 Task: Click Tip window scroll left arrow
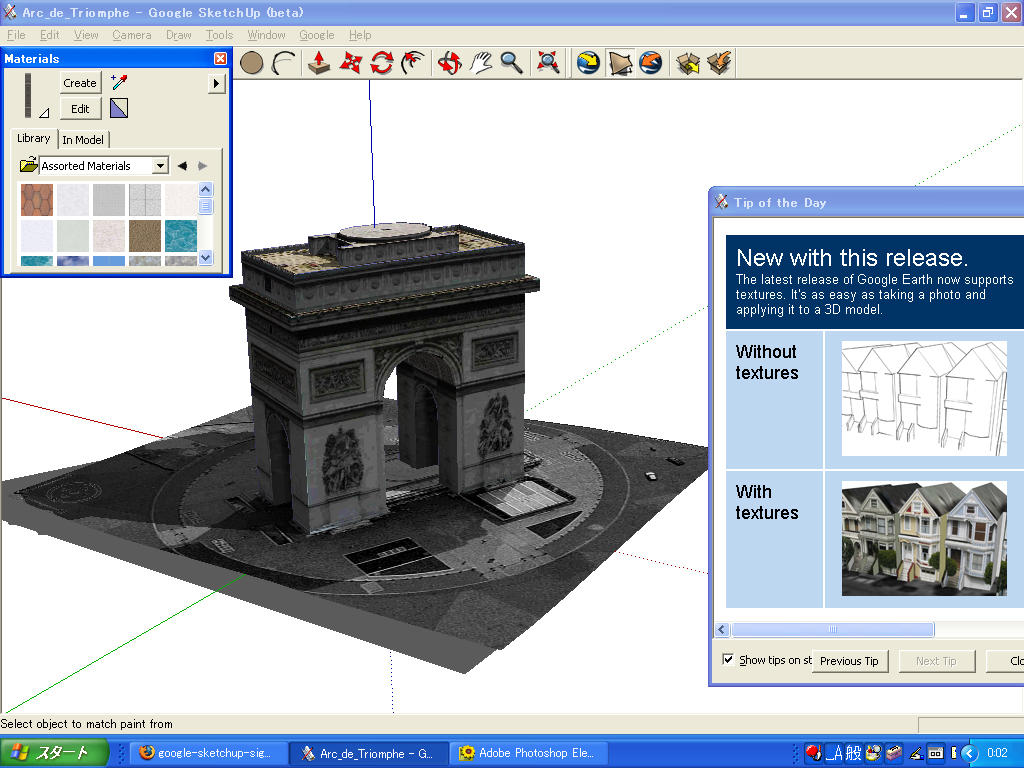(722, 630)
